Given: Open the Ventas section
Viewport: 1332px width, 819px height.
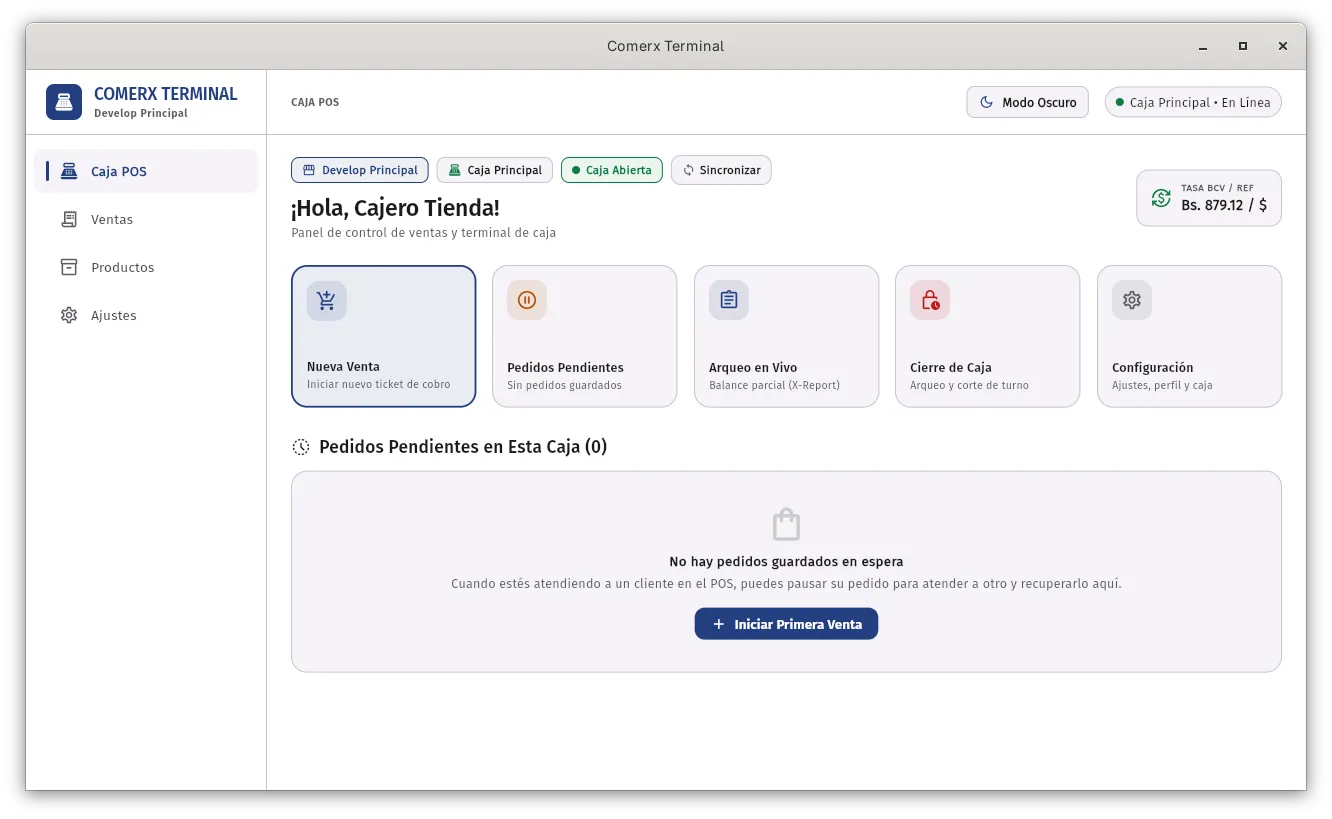Looking at the screenshot, I should (x=146, y=219).
